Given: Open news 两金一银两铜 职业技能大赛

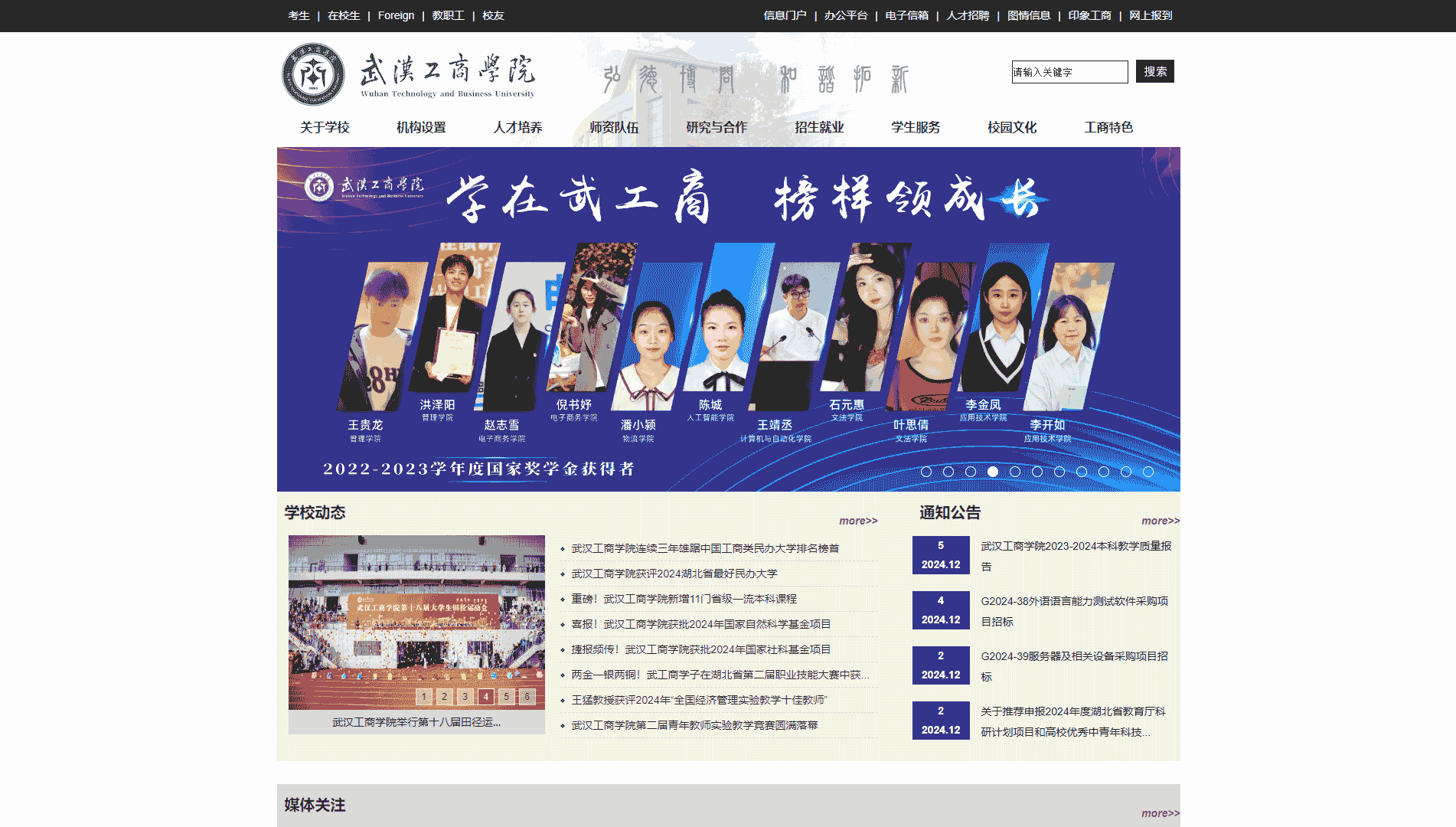Looking at the screenshot, I should 720,675.
